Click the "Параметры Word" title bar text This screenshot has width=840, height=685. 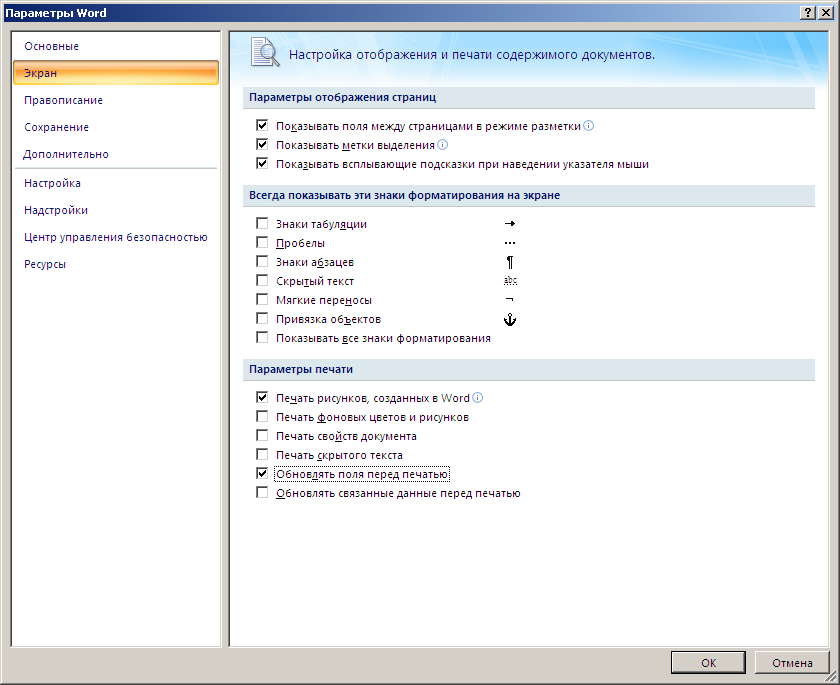56,13
